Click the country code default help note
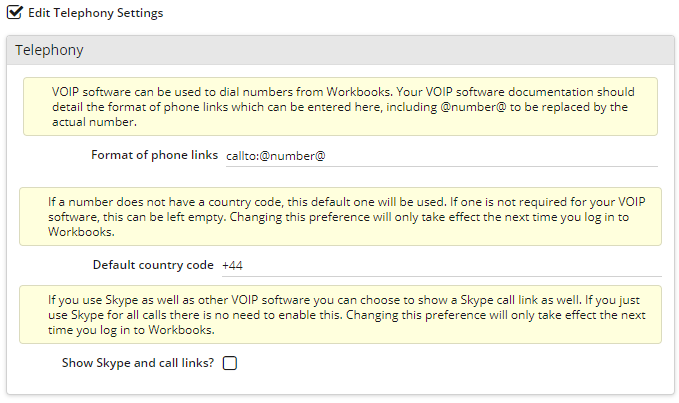This screenshot has height=403, width=679. click(x=340, y=216)
